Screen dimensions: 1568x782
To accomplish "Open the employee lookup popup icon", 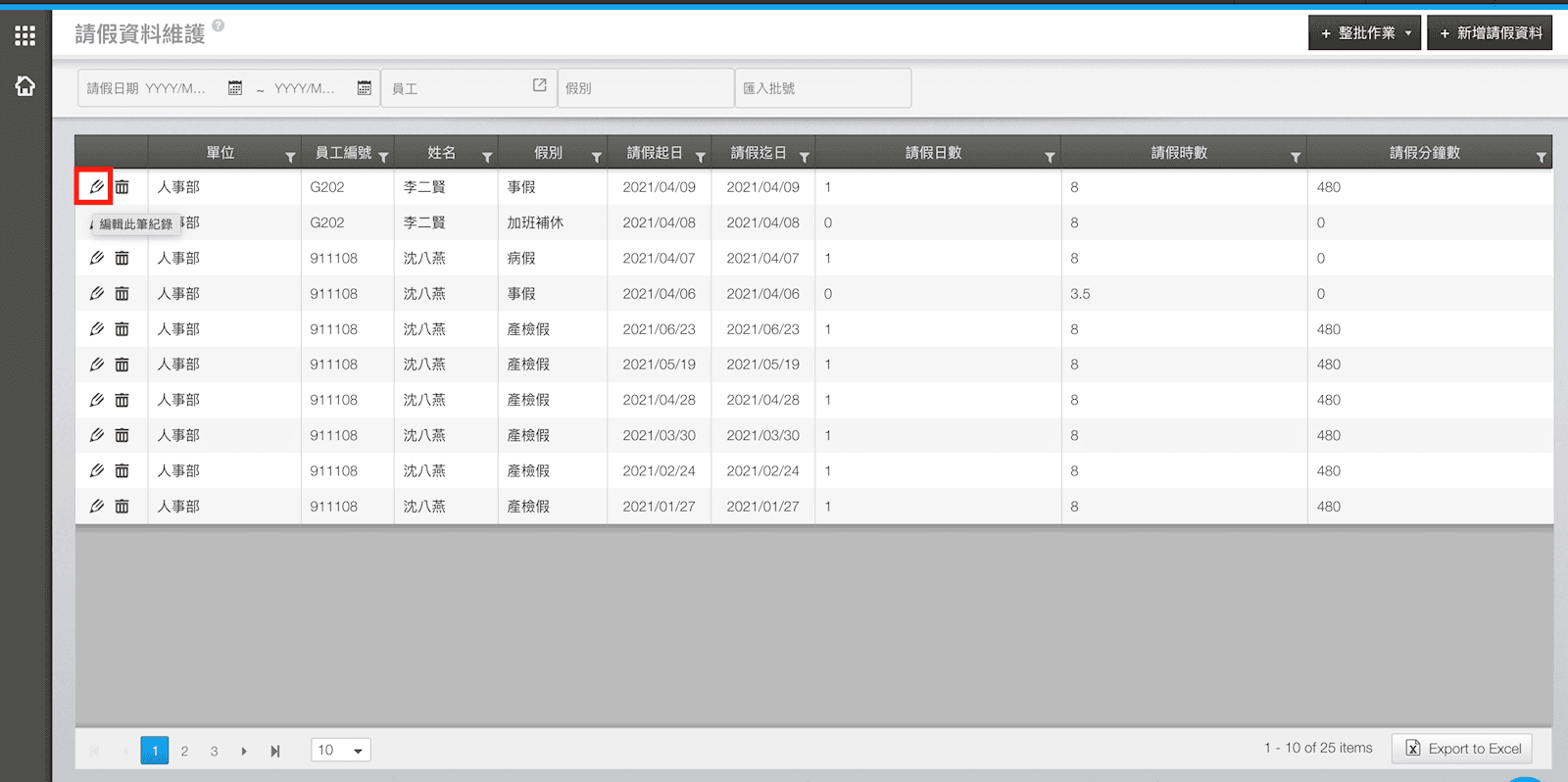I will tap(539, 86).
